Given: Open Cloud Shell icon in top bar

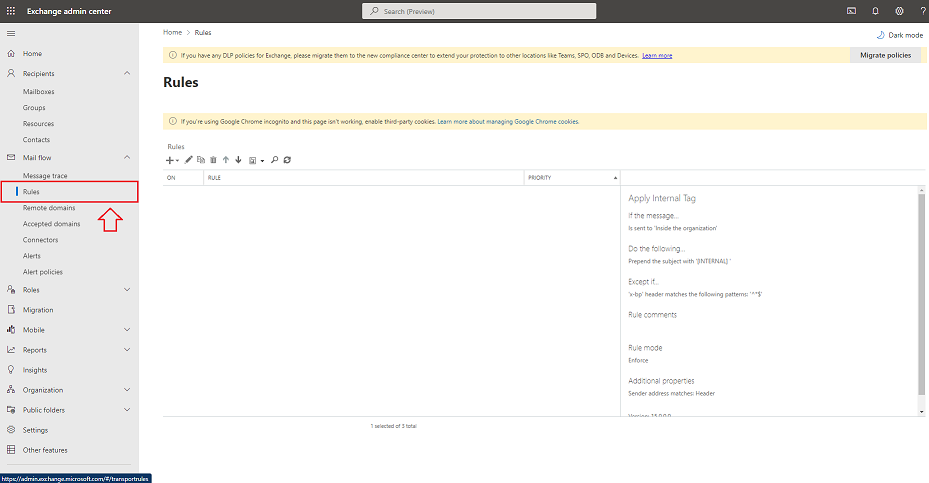Looking at the screenshot, I should coord(852,11).
